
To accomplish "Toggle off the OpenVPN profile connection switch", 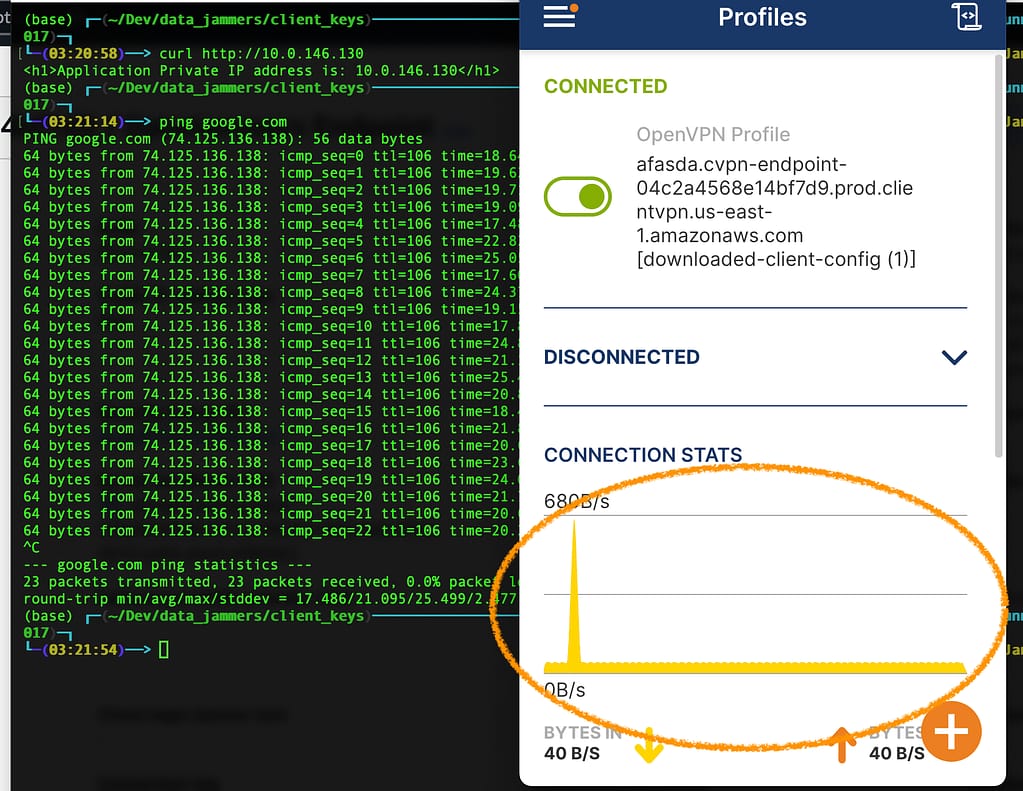I will (577, 196).
